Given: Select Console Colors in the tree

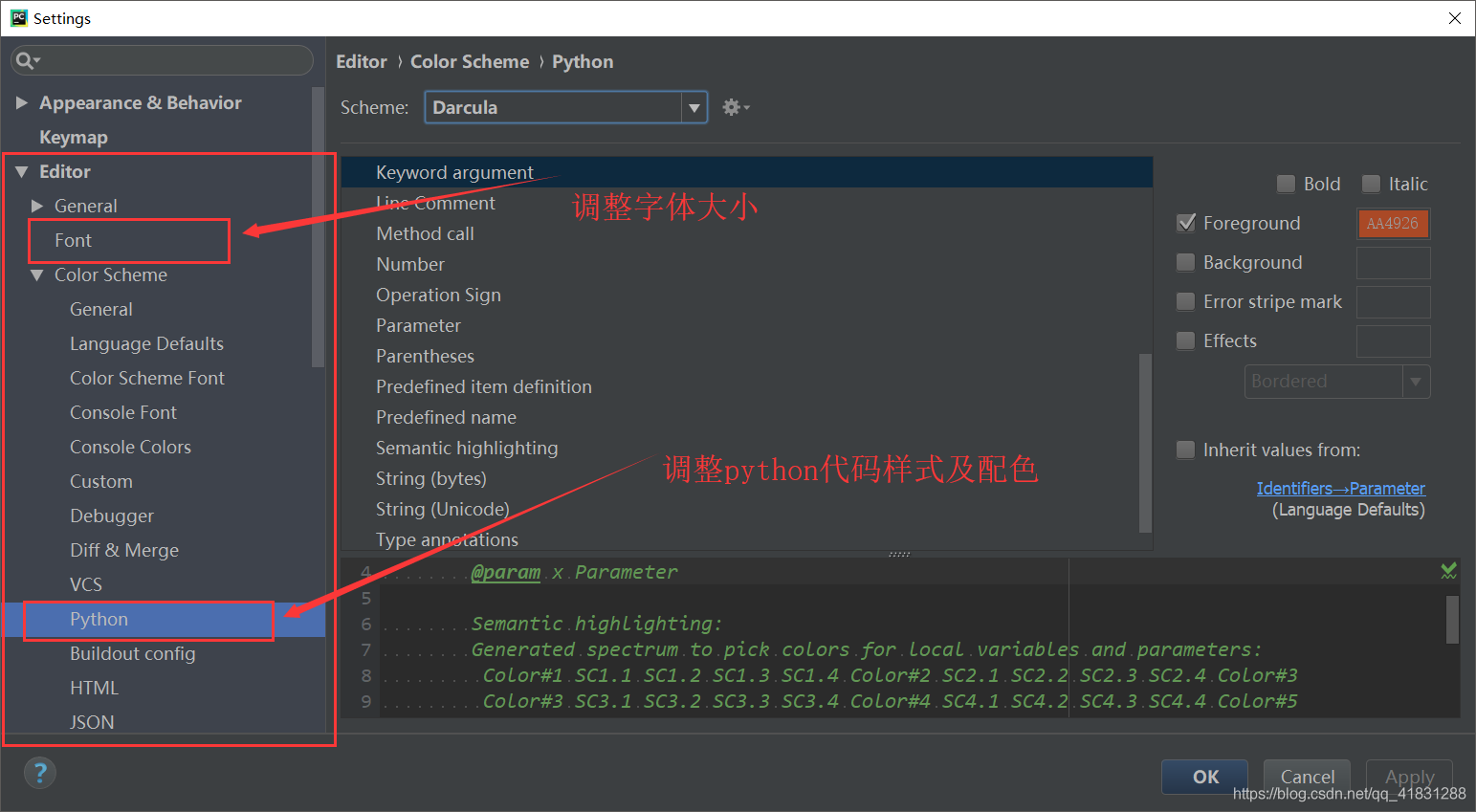Looking at the screenshot, I should pyautogui.click(x=130, y=447).
